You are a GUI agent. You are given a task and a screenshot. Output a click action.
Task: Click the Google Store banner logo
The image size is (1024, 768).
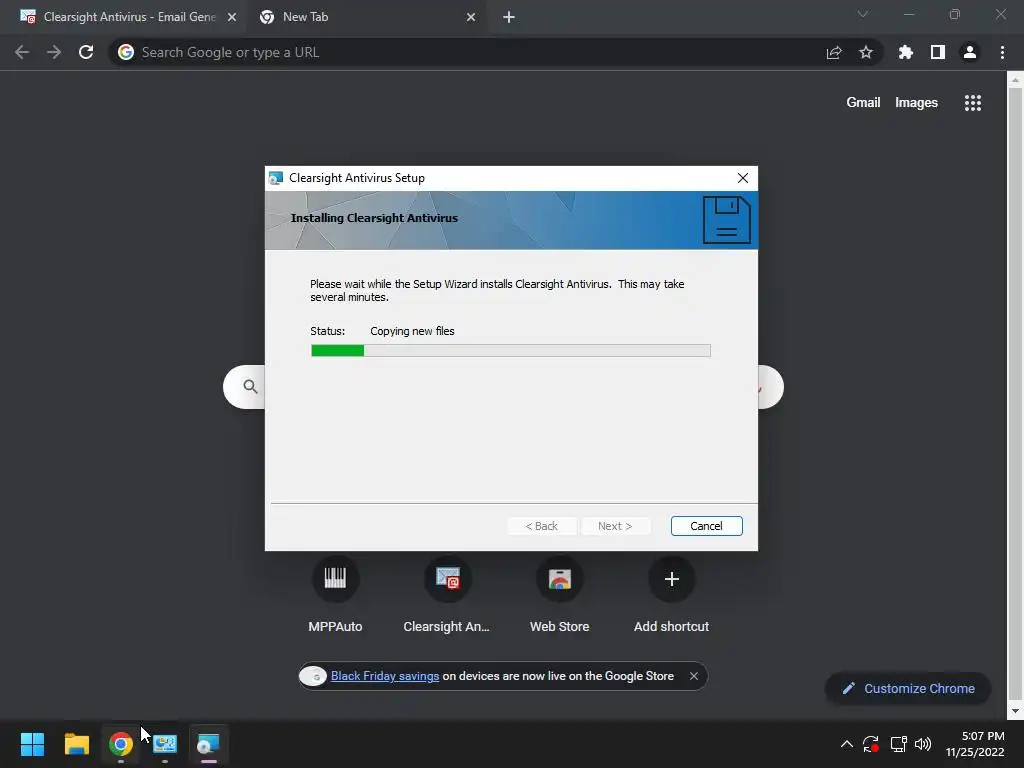pyautogui.click(x=313, y=676)
